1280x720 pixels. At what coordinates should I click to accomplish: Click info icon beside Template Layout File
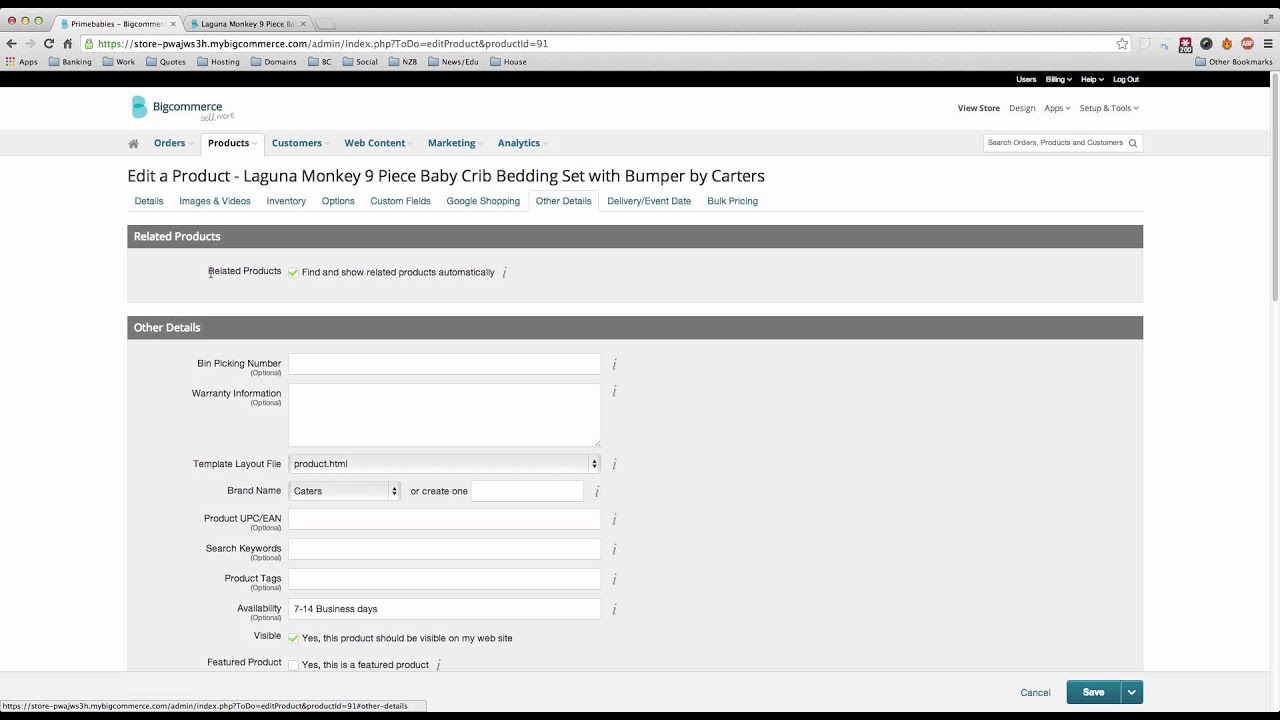(614, 464)
